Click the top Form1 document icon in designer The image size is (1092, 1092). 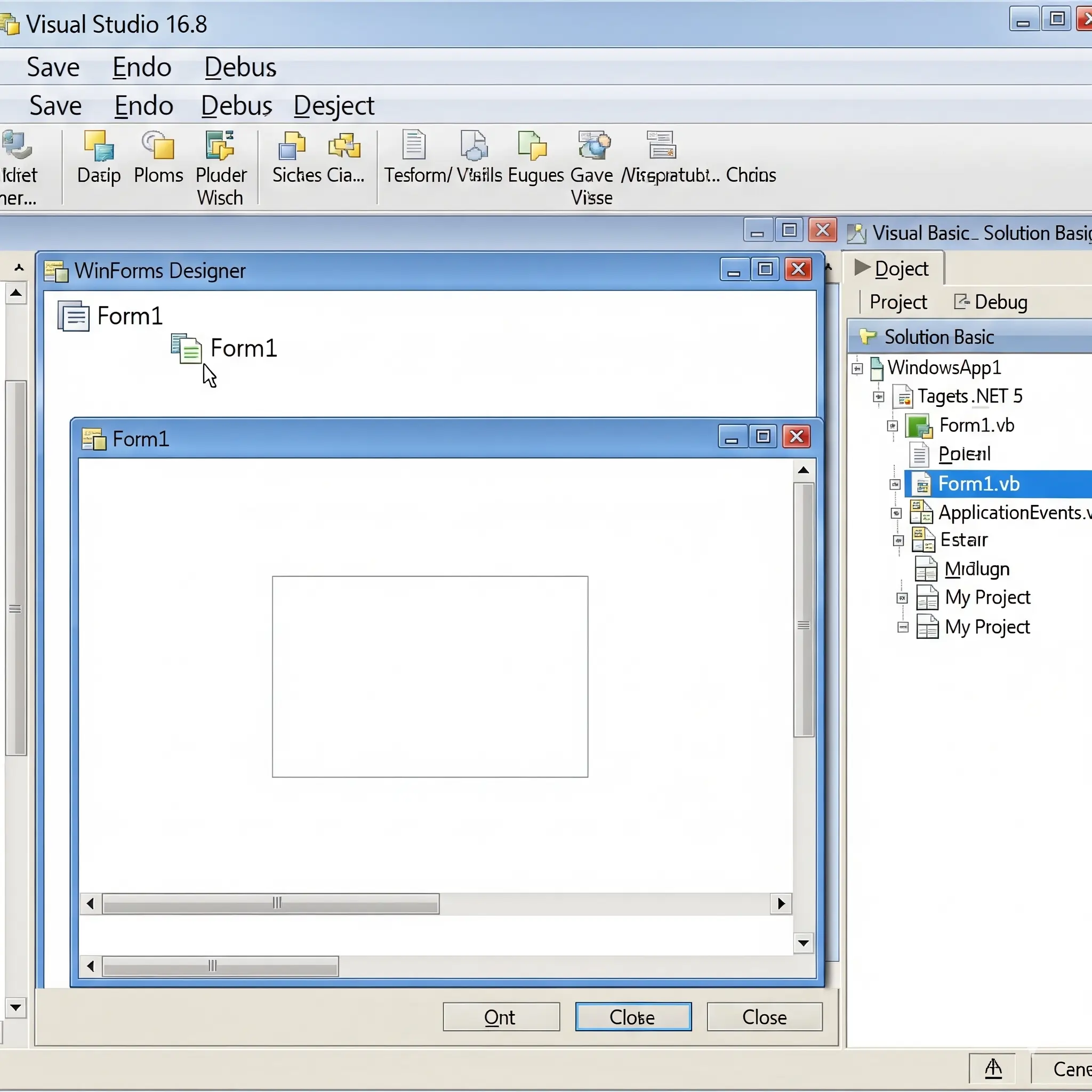coord(74,316)
